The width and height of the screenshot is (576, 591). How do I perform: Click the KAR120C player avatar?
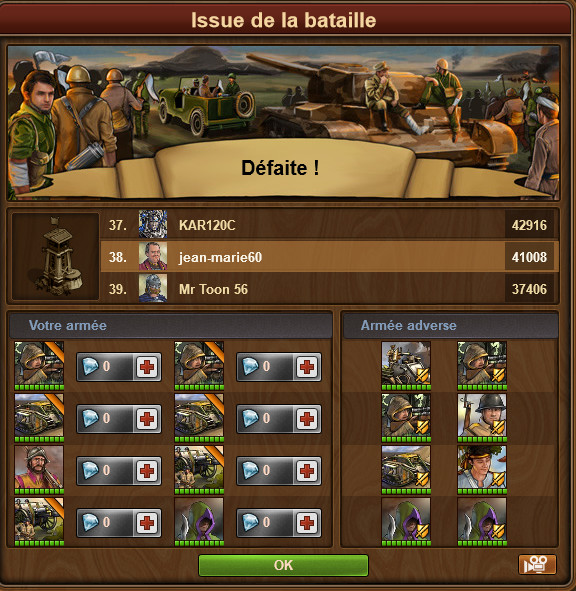click(153, 224)
